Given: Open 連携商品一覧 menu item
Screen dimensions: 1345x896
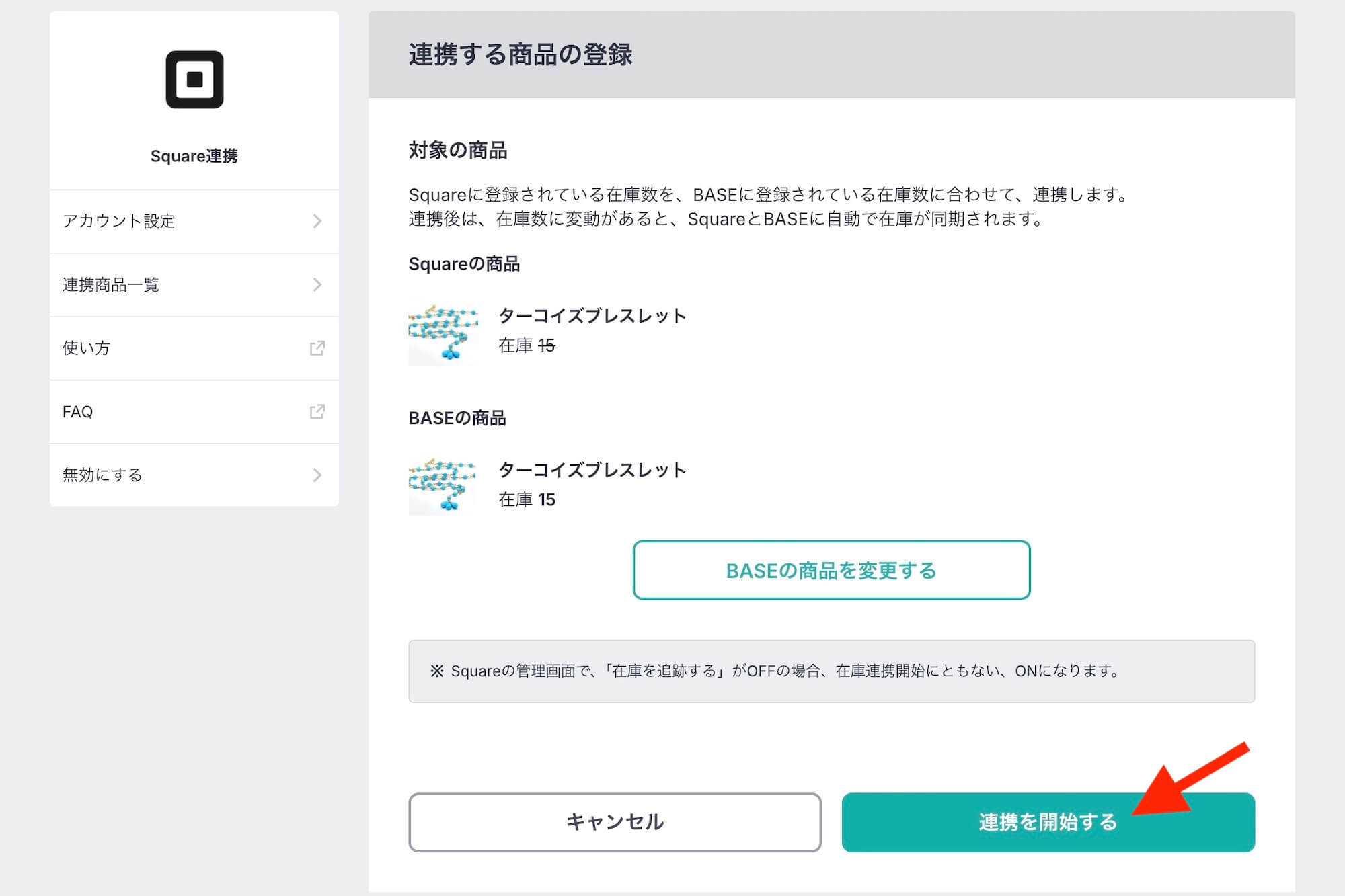Looking at the screenshot, I should (194, 285).
